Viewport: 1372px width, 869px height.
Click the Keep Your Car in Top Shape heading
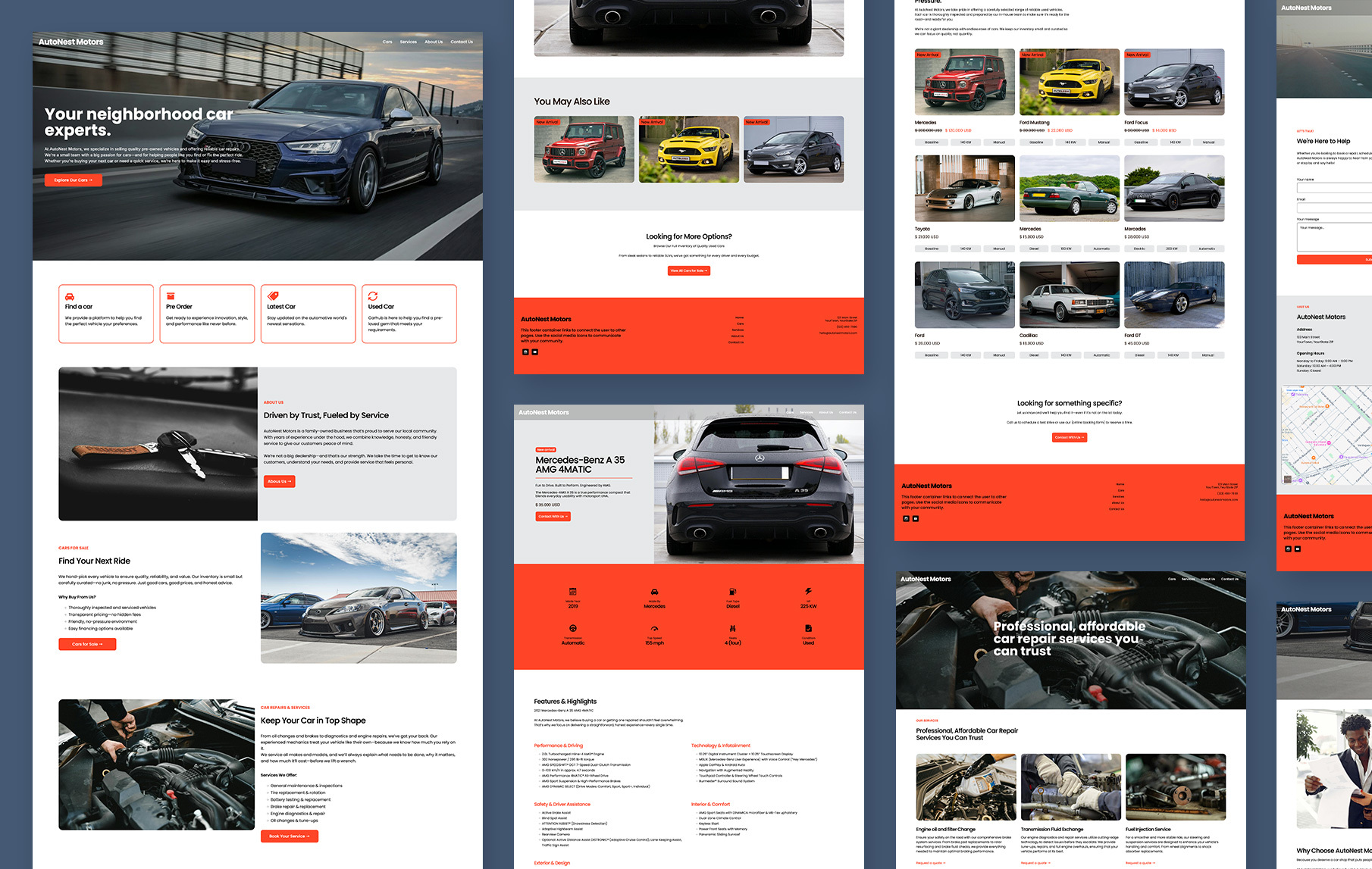[313, 721]
